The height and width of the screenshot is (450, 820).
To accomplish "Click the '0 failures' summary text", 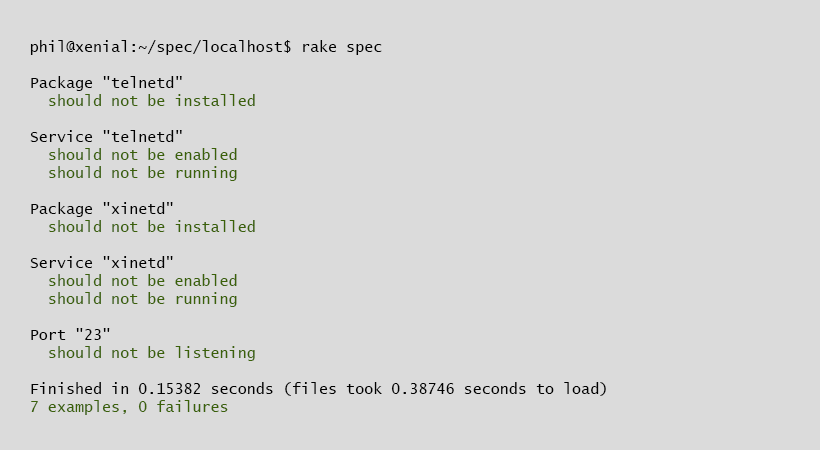I will coord(183,407).
